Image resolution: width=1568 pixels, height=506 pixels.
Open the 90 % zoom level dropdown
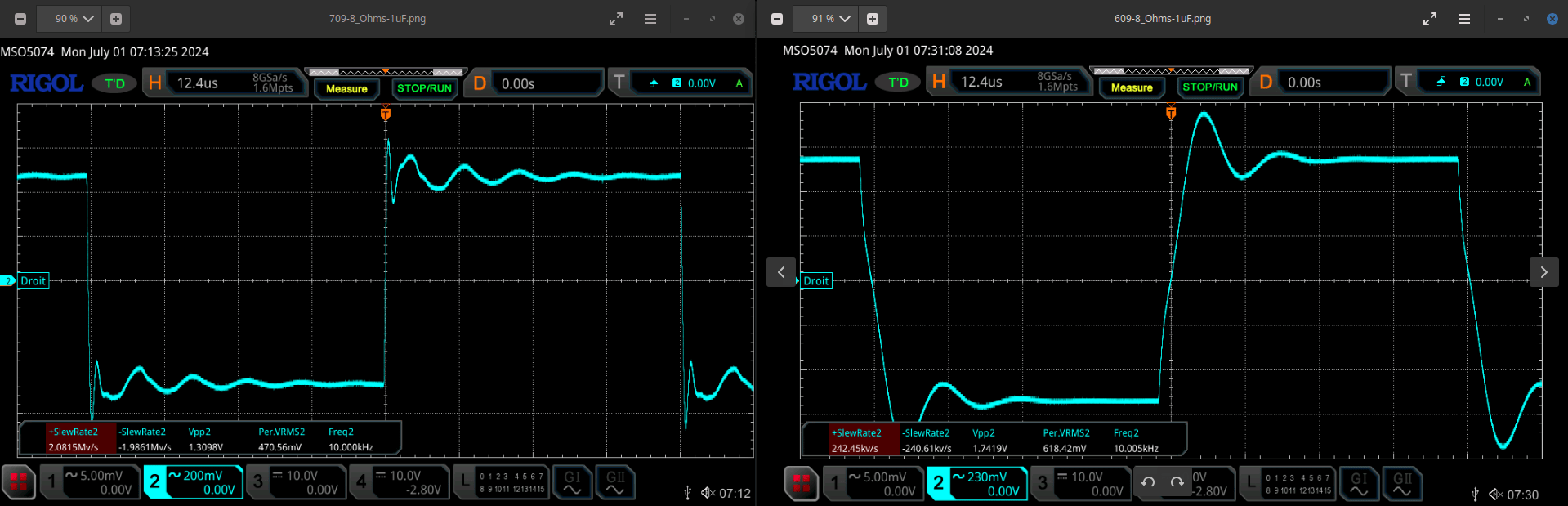74,19
